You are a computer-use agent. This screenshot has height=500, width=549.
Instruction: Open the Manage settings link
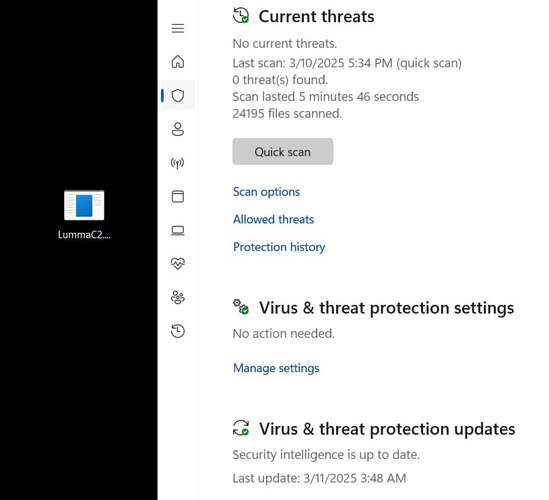[x=276, y=368]
